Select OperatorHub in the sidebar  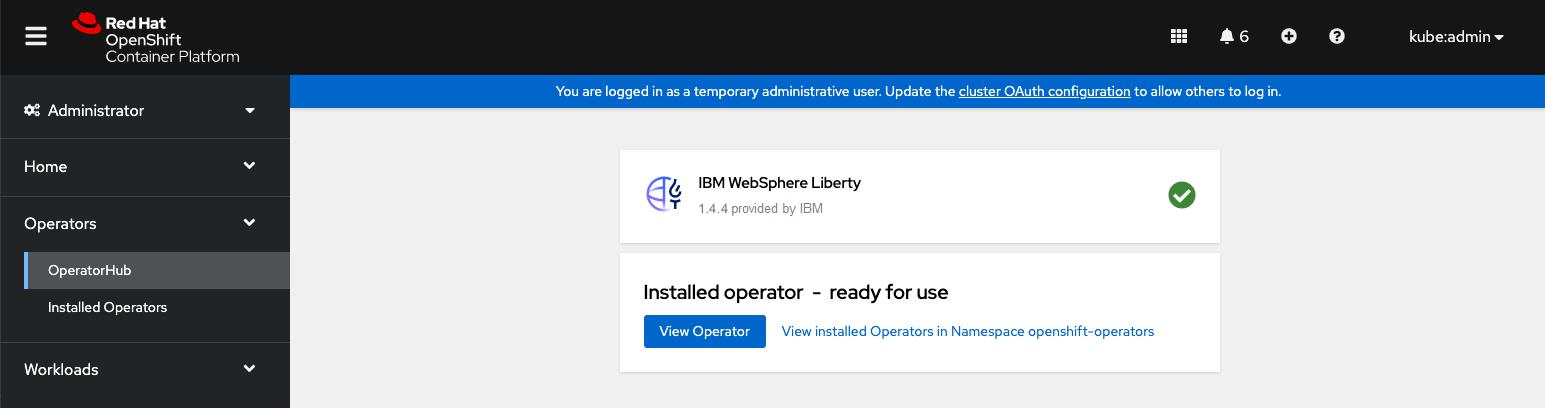(90, 270)
